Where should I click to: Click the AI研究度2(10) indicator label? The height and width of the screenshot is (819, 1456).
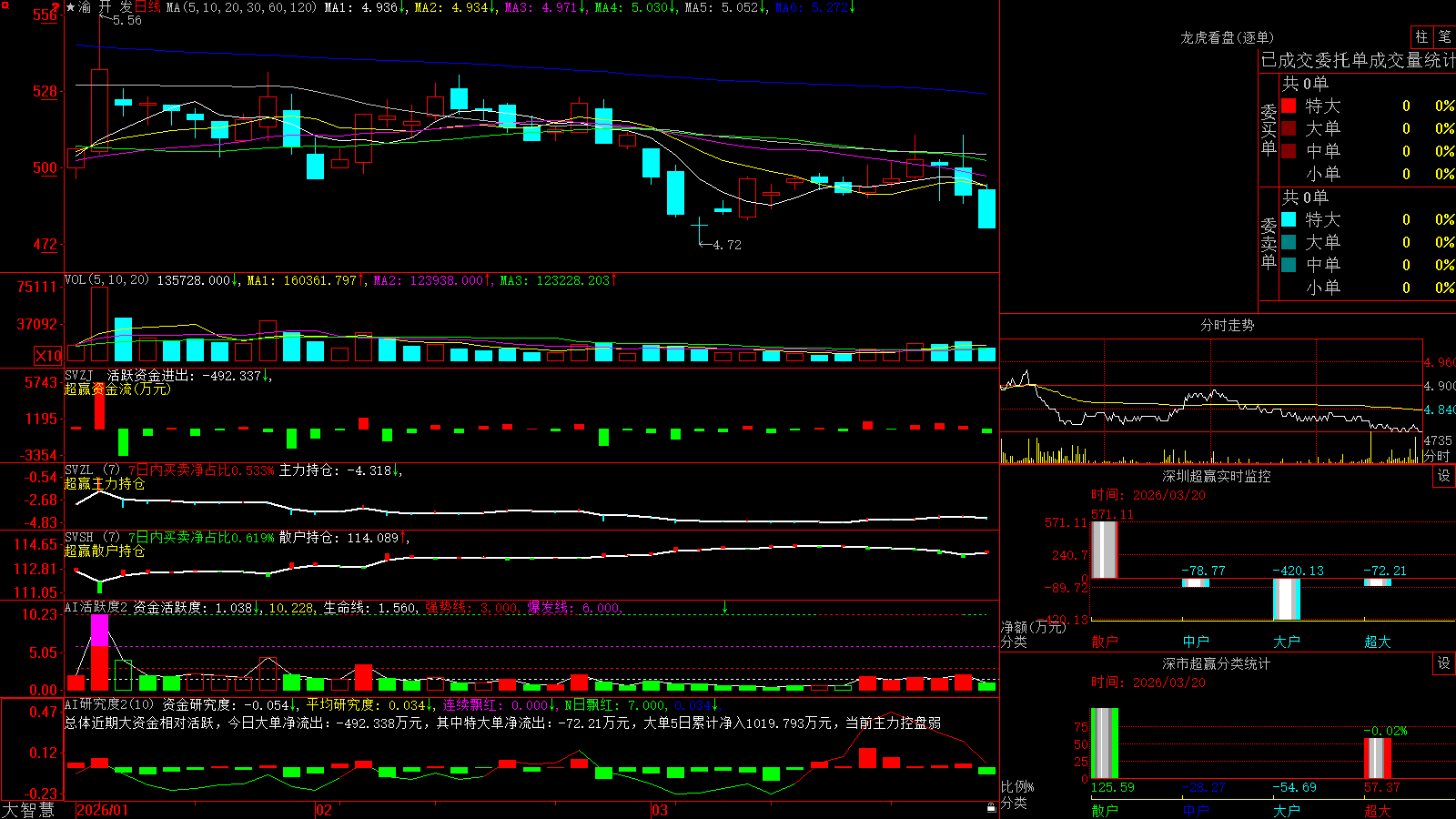click(x=109, y=704)
